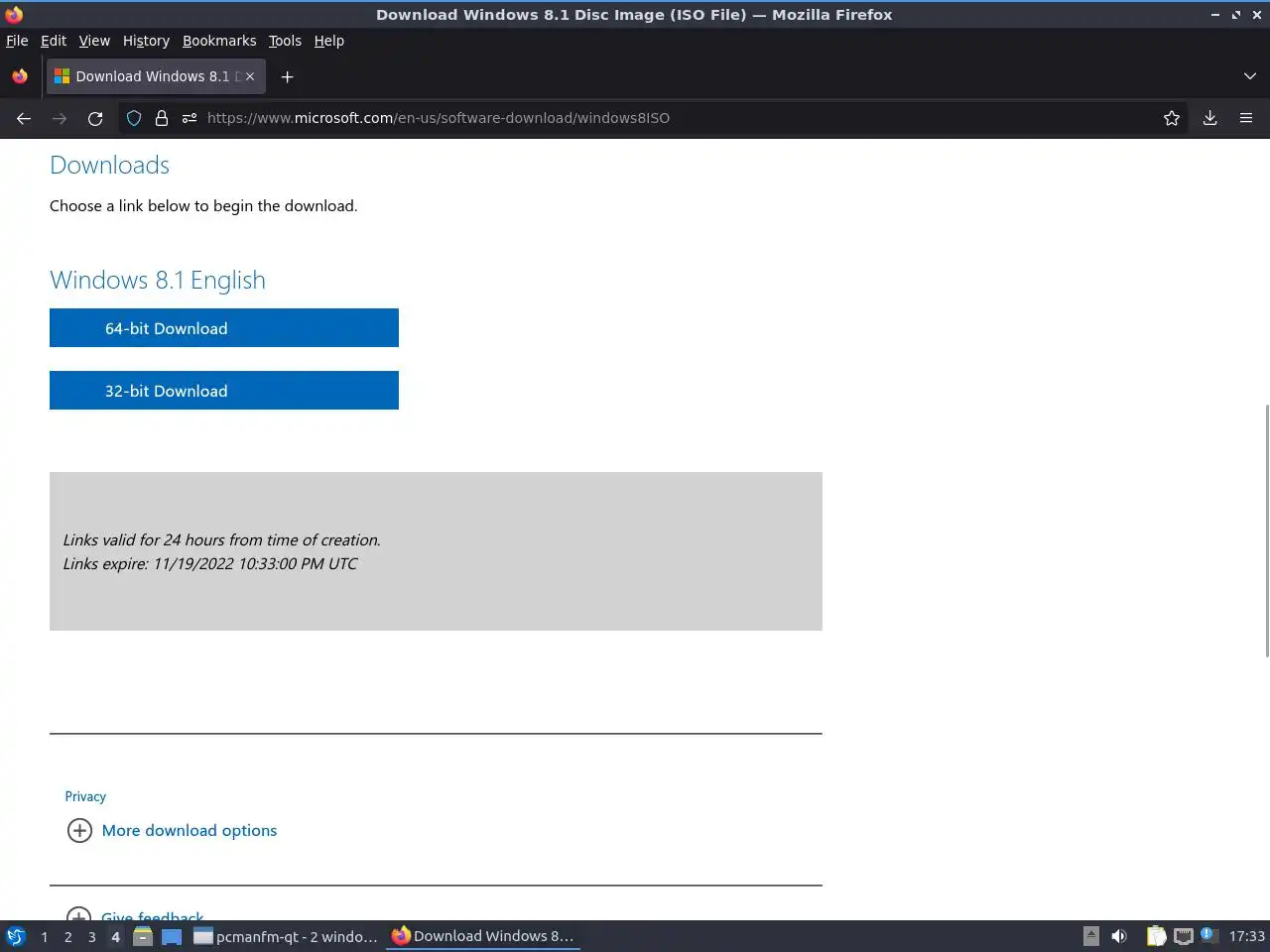Switch to Firefox taskbar entry
The width and height of the screenshot is (1270, 952).
pyautogui.click(x=483, y=936)
